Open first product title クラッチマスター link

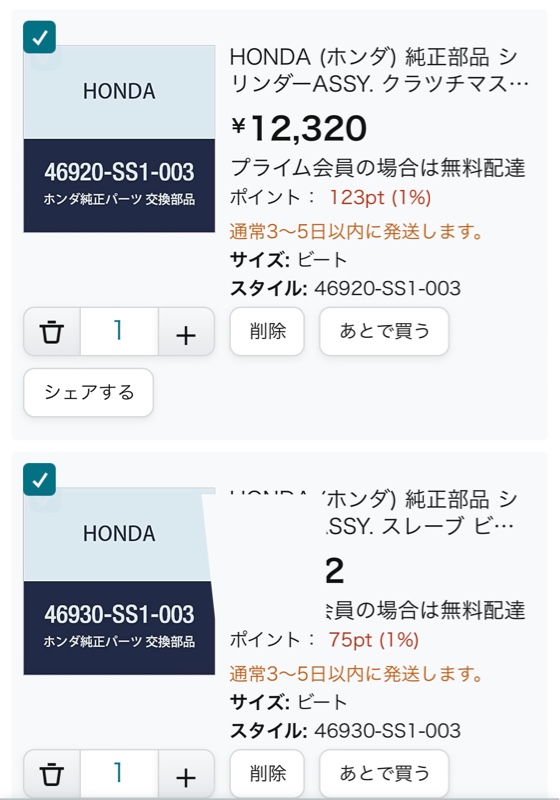tap(379, 70)
